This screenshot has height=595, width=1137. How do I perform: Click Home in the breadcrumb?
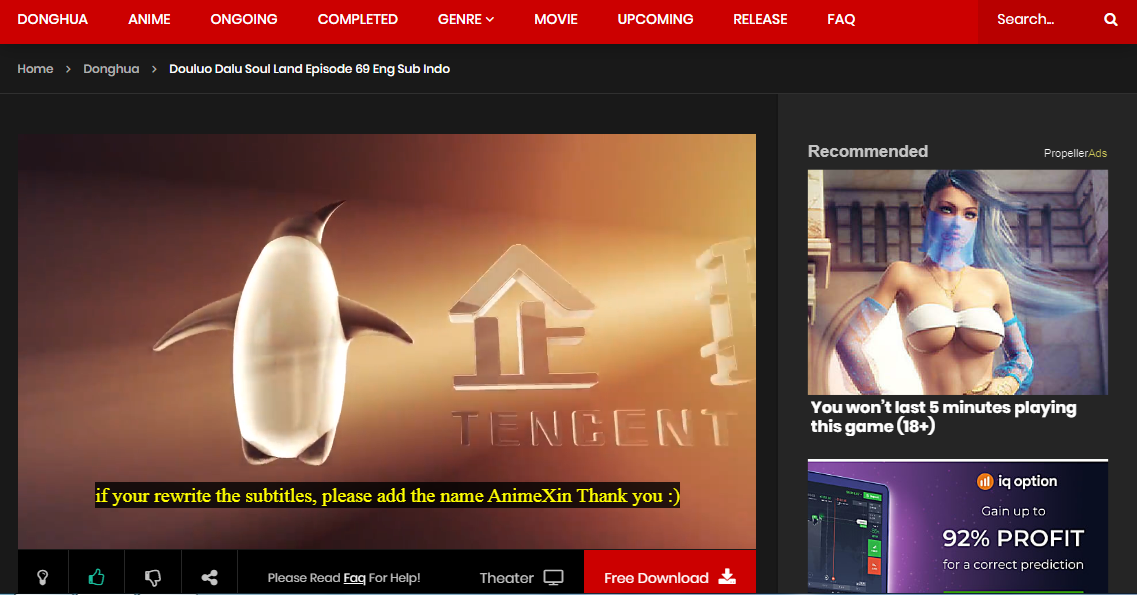point(35,69)
